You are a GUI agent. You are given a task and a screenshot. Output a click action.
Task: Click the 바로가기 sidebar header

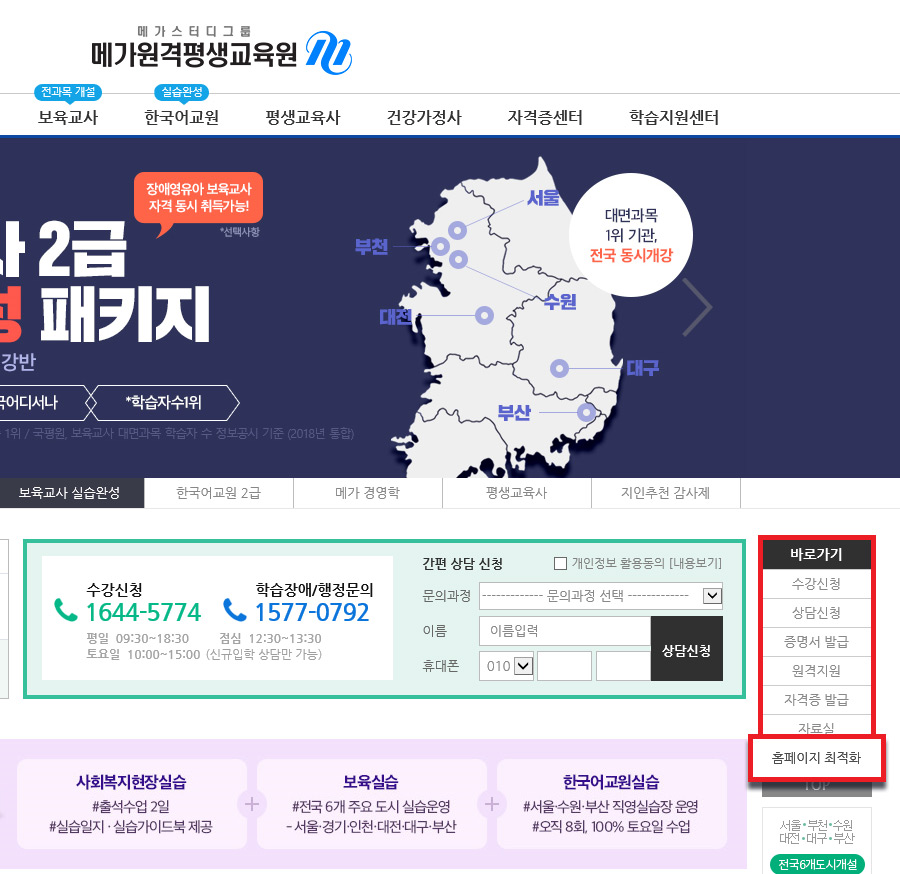pyautogui.click(x=816, y=554)
